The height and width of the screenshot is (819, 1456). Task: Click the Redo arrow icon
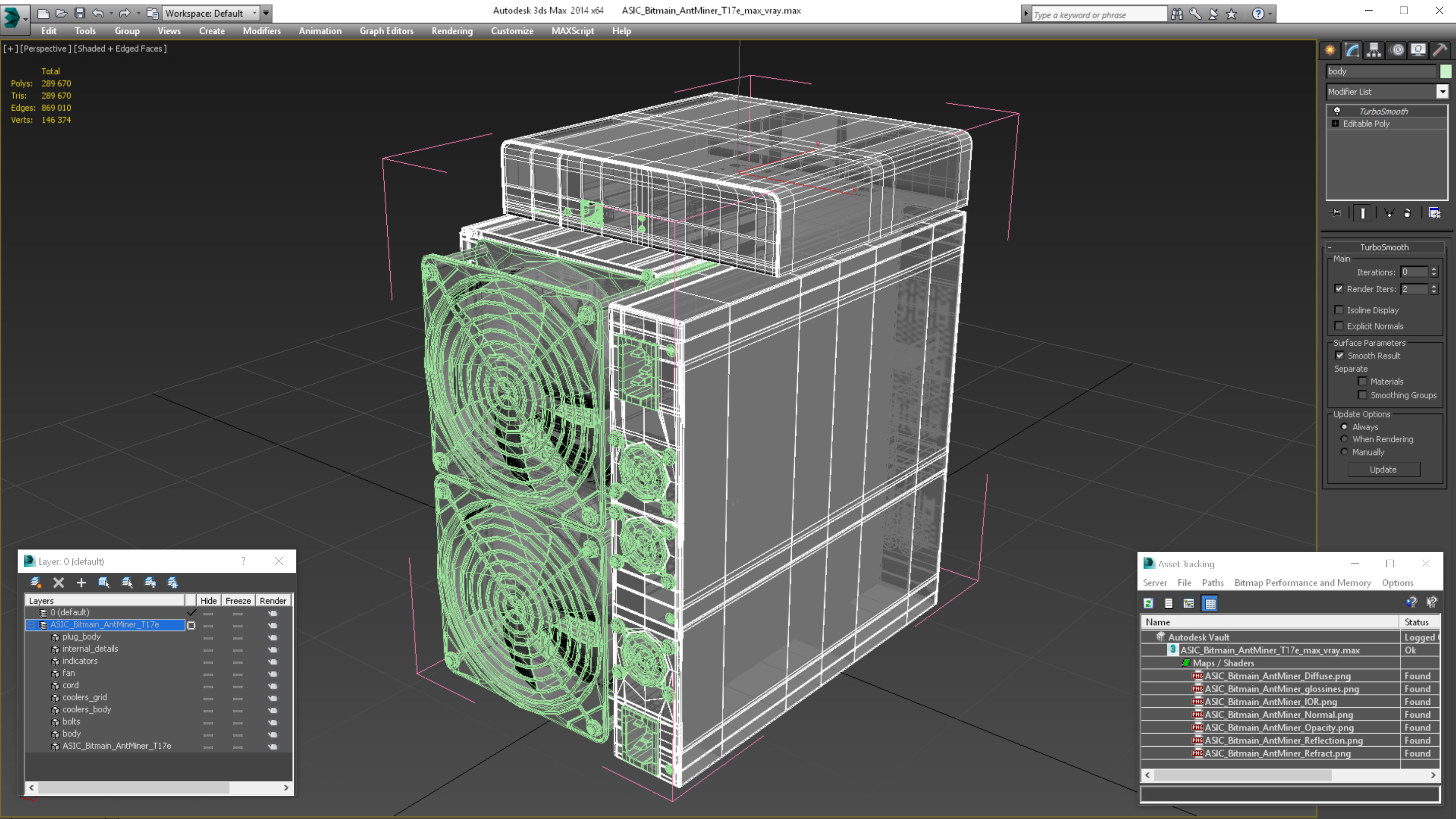pyautogui.click(x=125, y=13)
